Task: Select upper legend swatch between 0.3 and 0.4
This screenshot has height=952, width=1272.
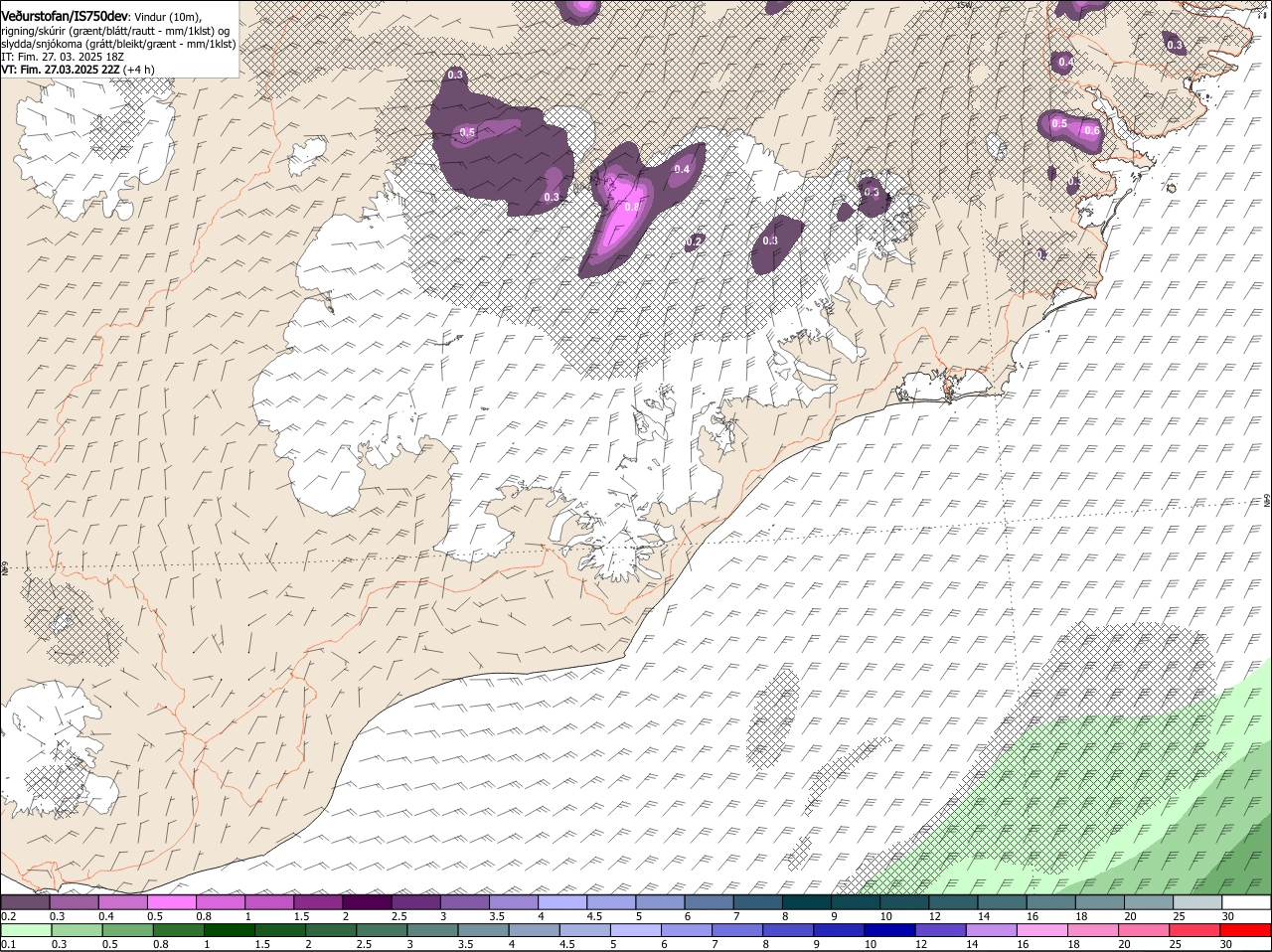Action: [75, 902]
